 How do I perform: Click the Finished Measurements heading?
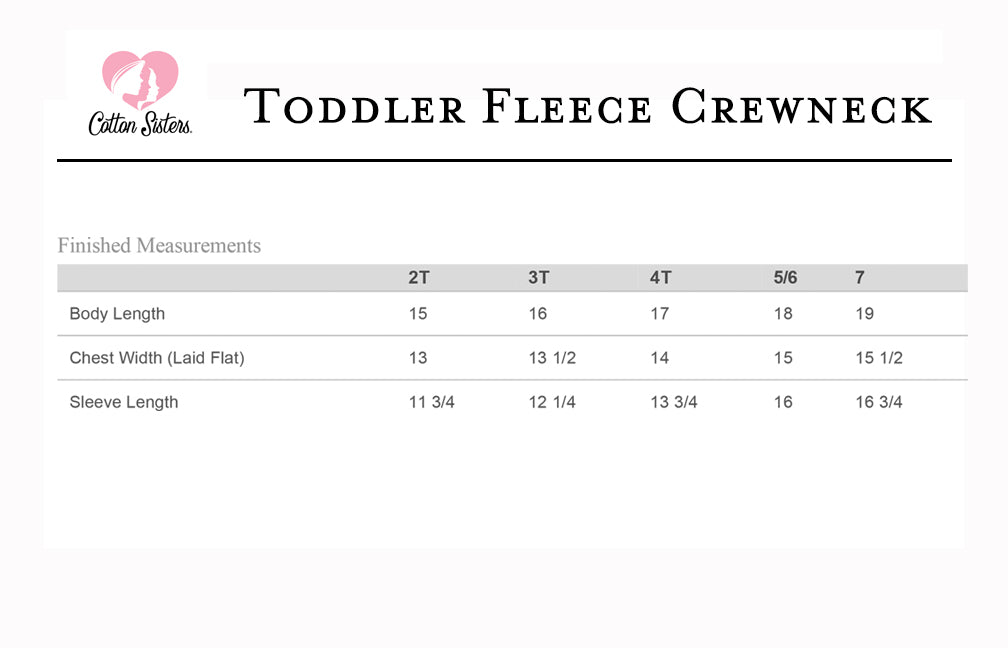coord(159,246)
